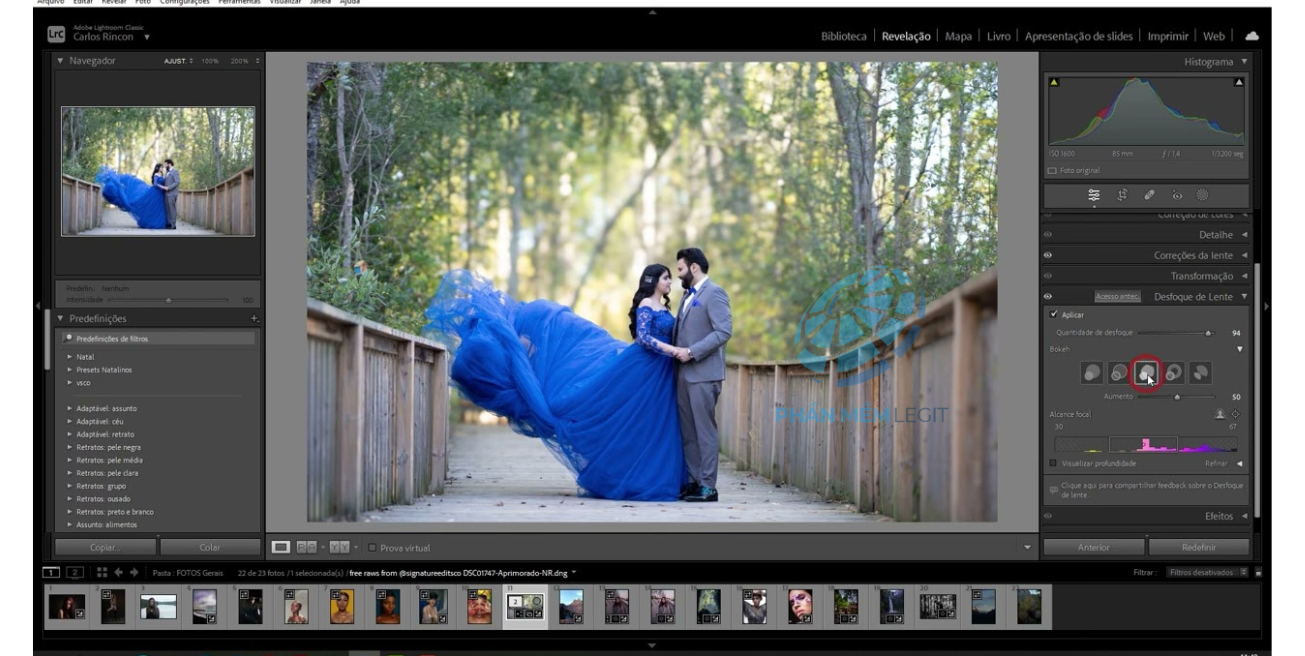
Task: Toggle the Aplicar checkbox
Action: 1054,314
